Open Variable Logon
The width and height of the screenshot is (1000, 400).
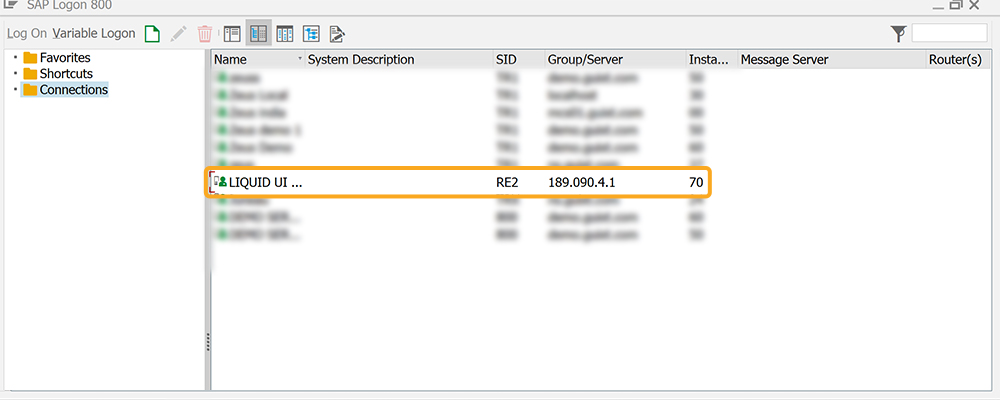[x=94, y=33]
